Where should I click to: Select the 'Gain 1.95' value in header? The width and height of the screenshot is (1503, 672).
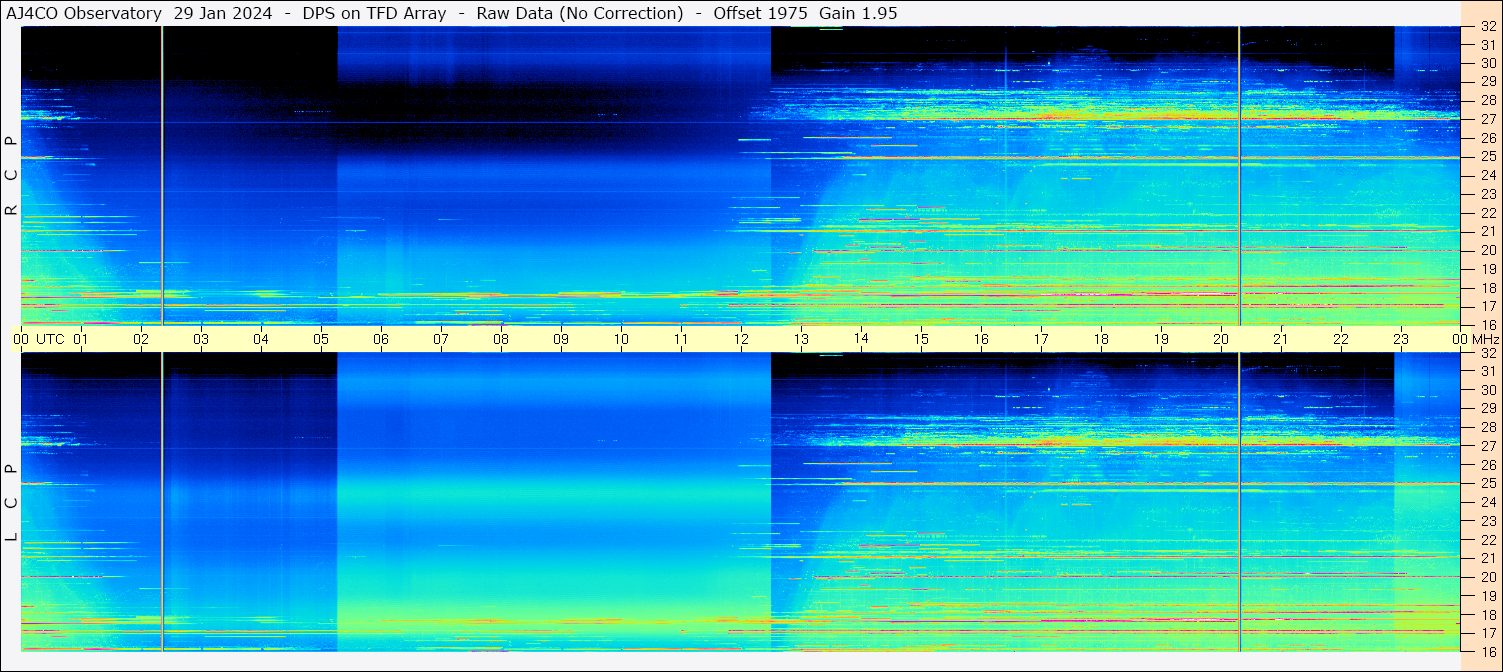coord(858,13)
